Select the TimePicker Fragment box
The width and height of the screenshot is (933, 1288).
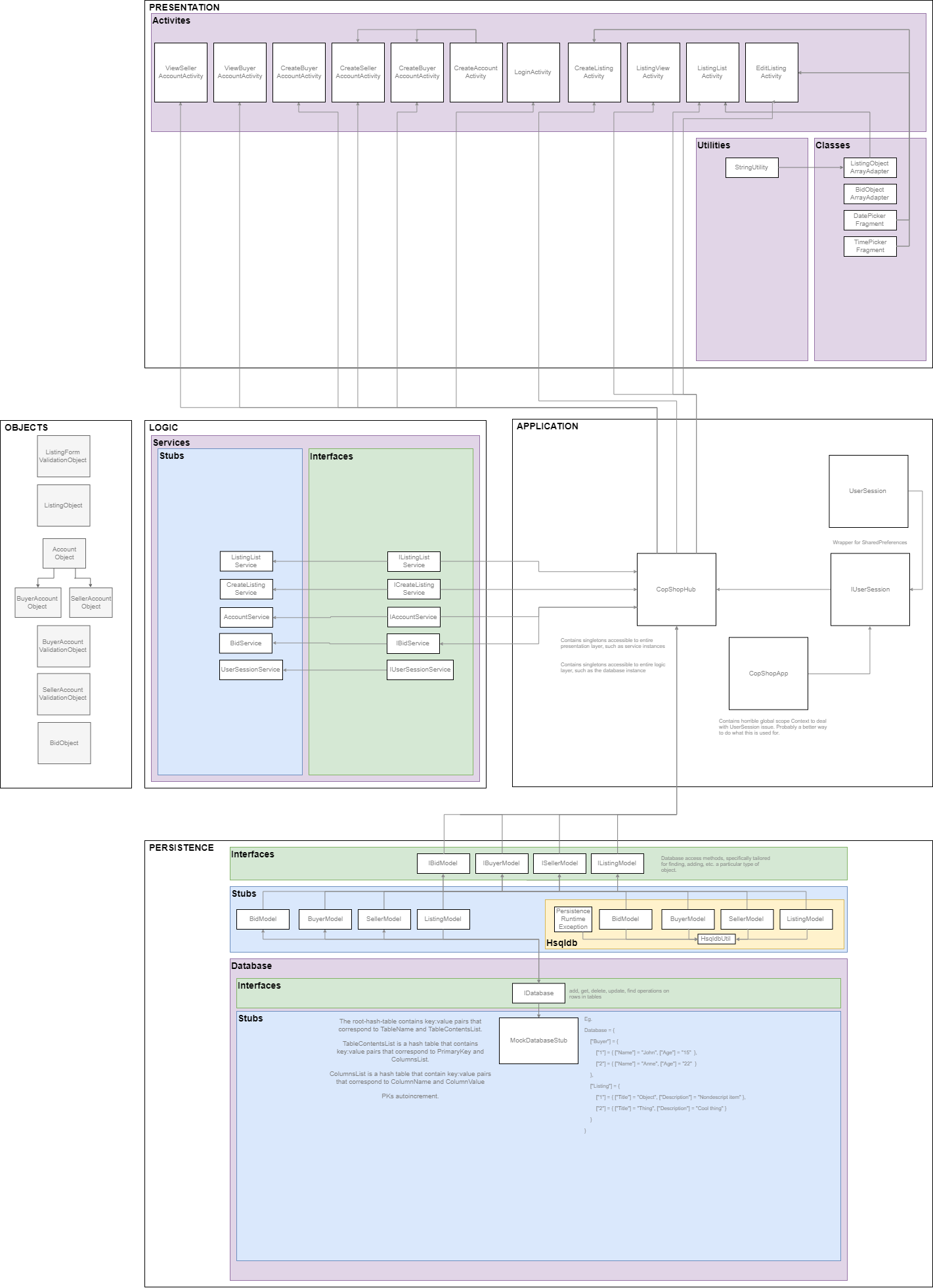click(870, 246)
